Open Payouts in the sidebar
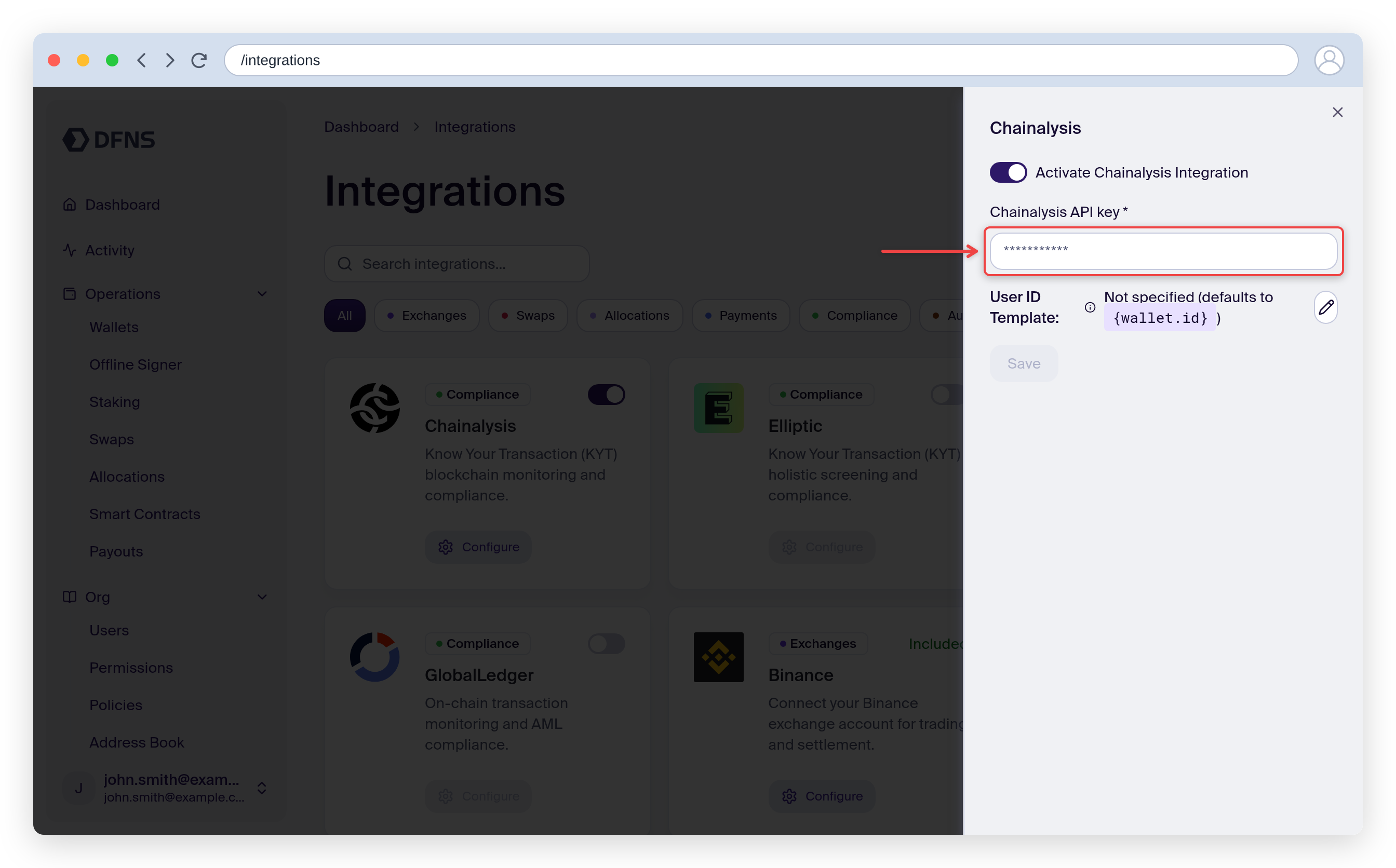Viewport: 1396px width, 868px height. click(x=116, y=551)
